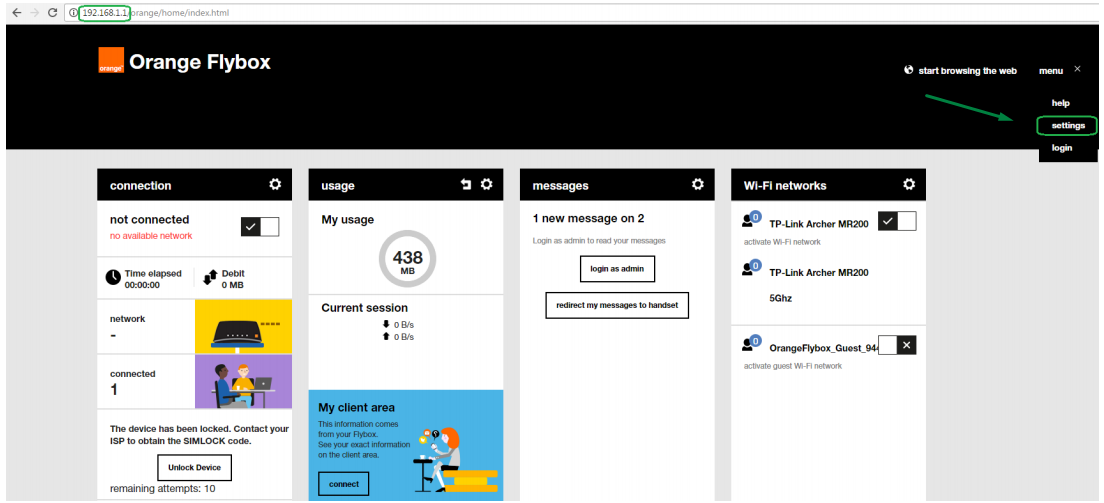Click the 438 MB usage gauge
This screenshot has height=503, width=1104.
point(408,259)
